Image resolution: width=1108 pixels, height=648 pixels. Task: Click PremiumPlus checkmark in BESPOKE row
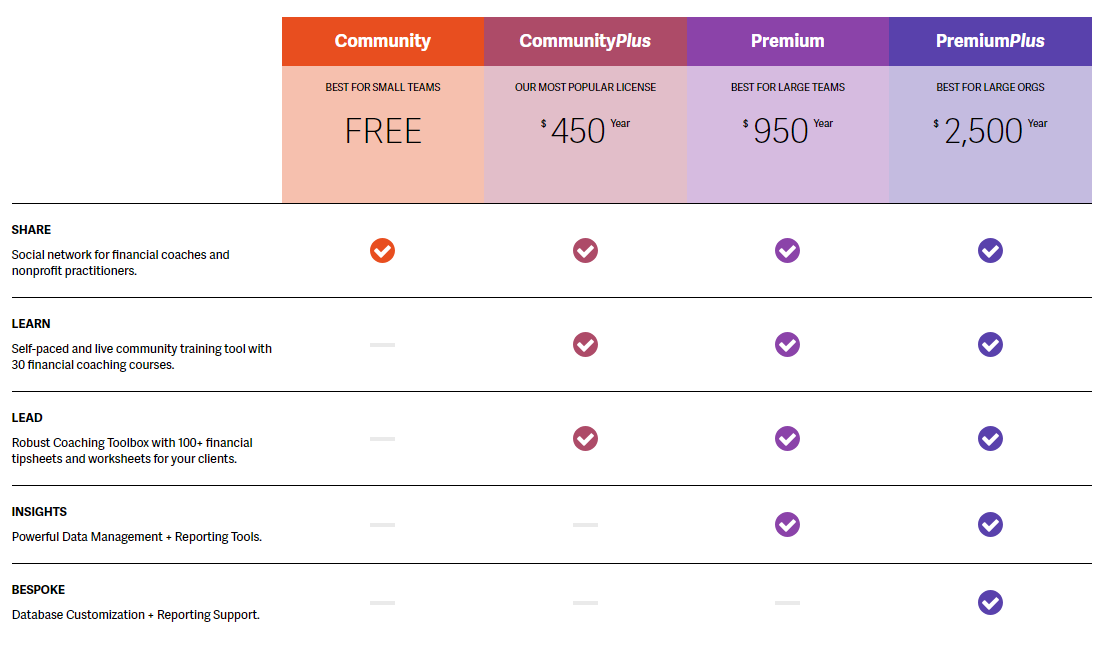tap(990, 602)
